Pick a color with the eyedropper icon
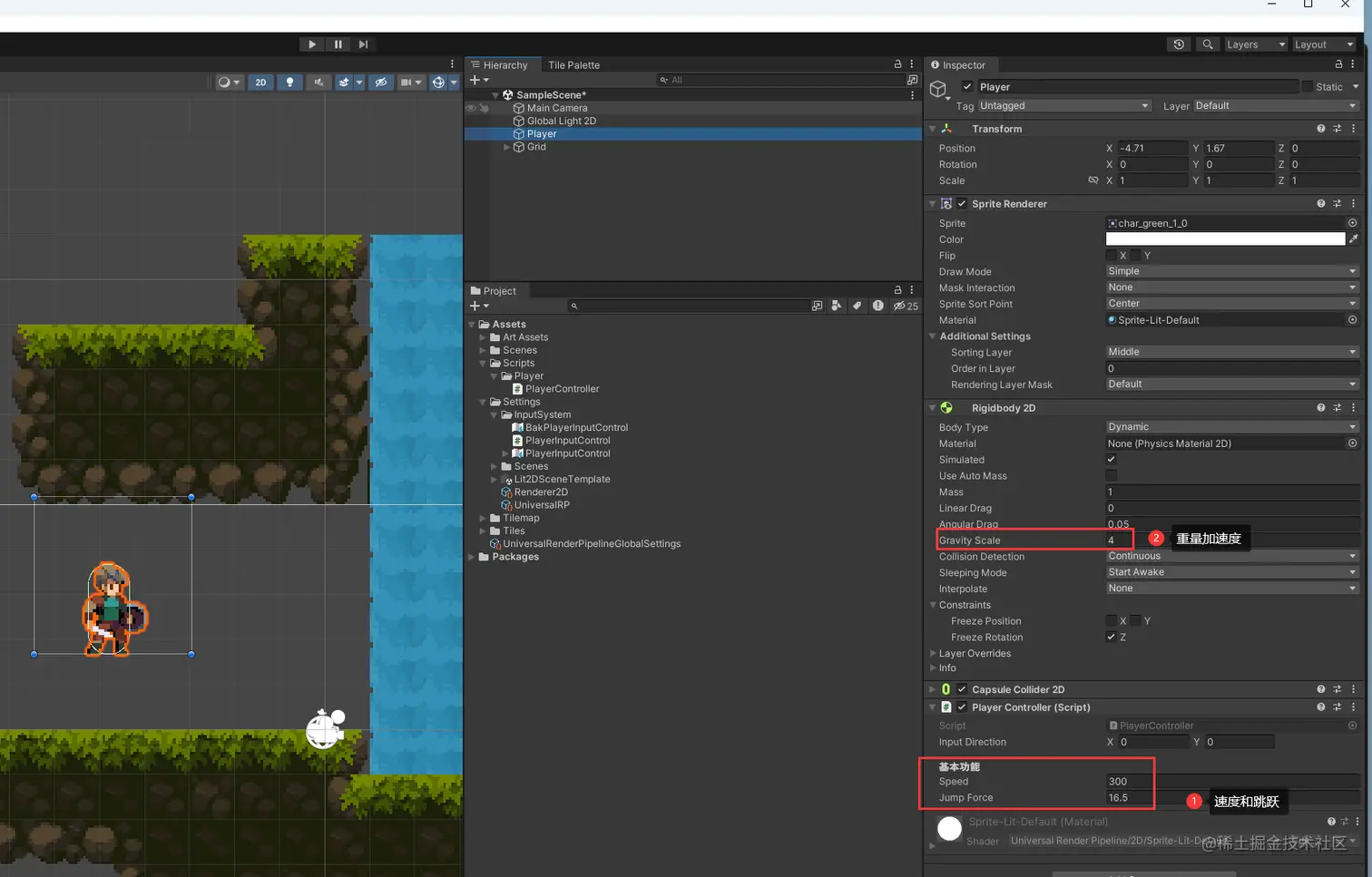 [1353, 239]
